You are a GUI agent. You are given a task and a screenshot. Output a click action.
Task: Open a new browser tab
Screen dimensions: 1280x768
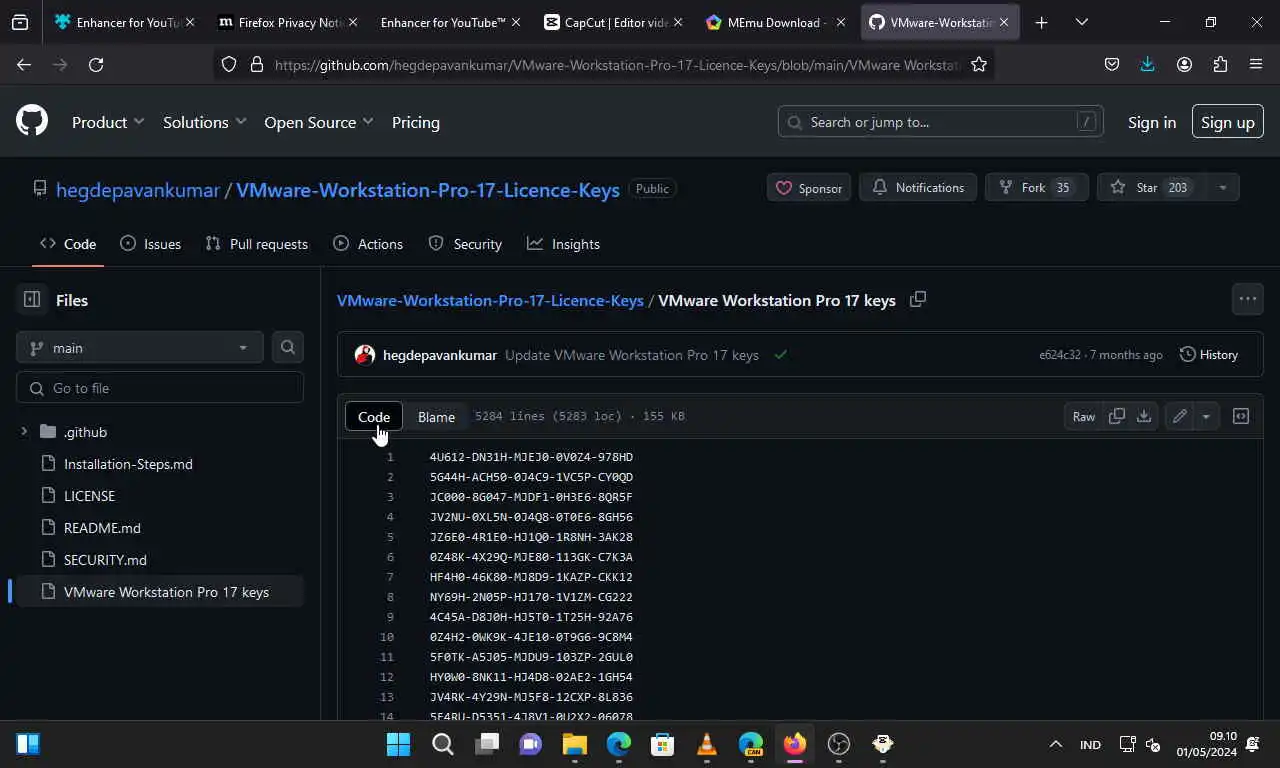coord(1041,22)
